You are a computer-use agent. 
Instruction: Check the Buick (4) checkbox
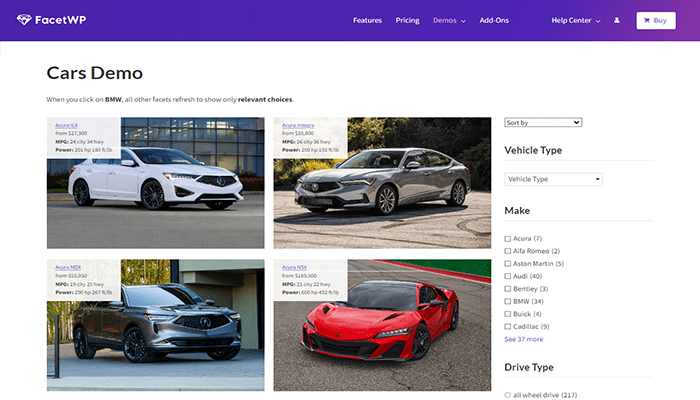coord(508,314)
